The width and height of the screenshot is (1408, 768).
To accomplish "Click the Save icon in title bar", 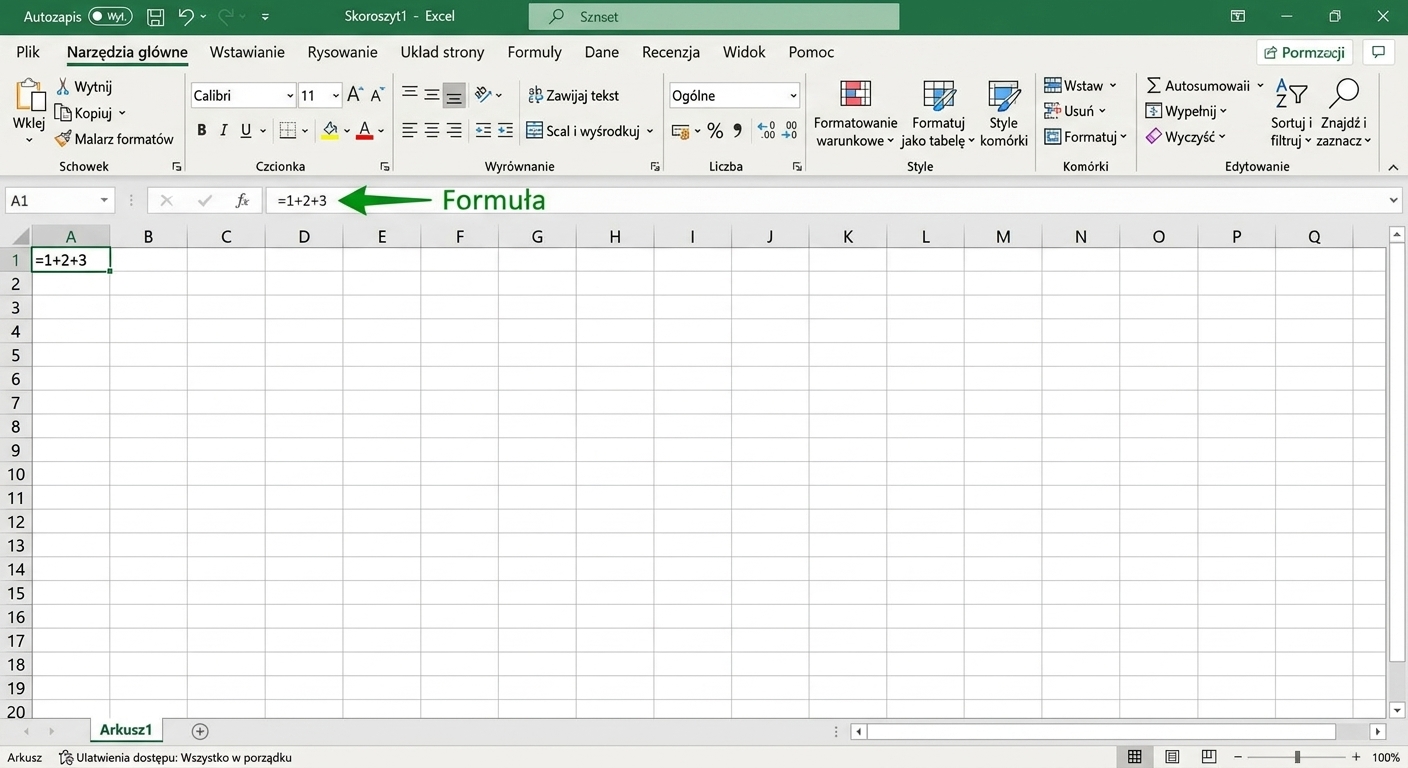I will coord(155,17).
